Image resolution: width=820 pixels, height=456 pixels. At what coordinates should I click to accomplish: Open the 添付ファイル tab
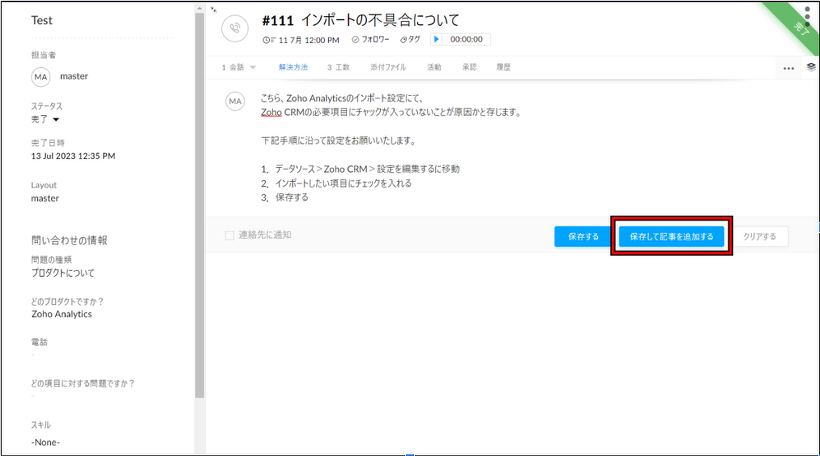(x=388, y=67)
